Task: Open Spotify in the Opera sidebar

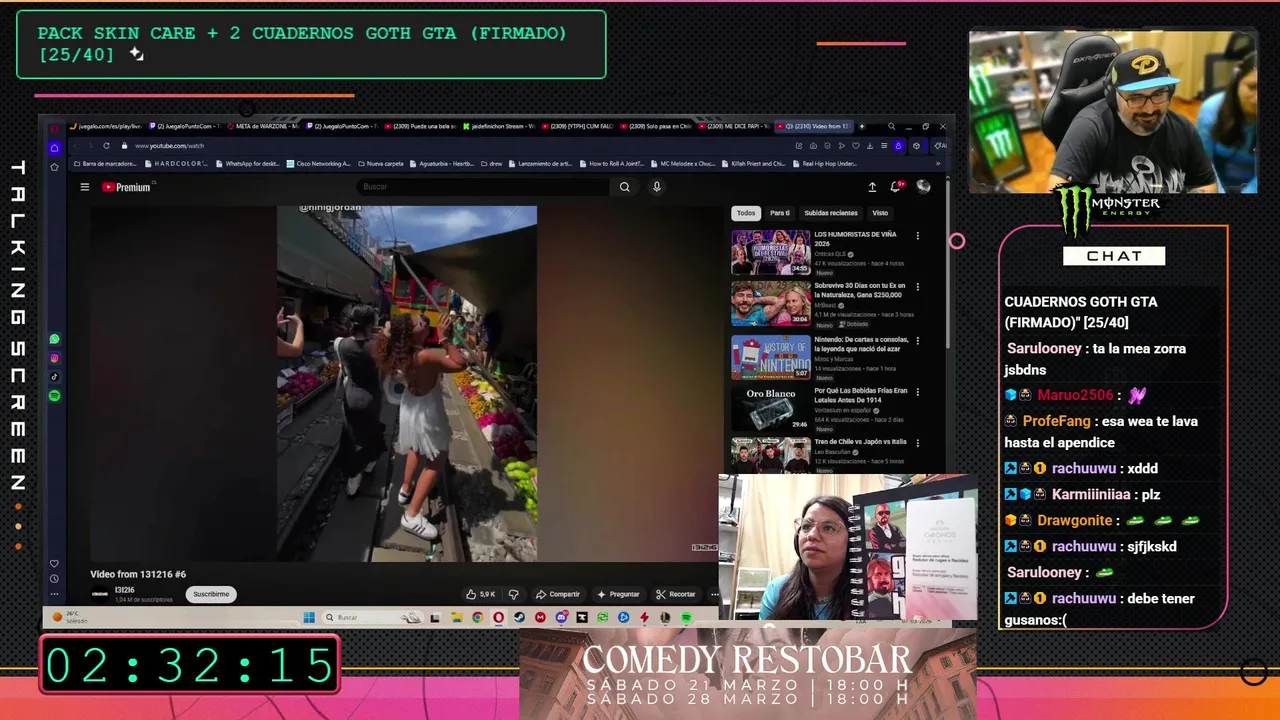Action: coord(54,396)
